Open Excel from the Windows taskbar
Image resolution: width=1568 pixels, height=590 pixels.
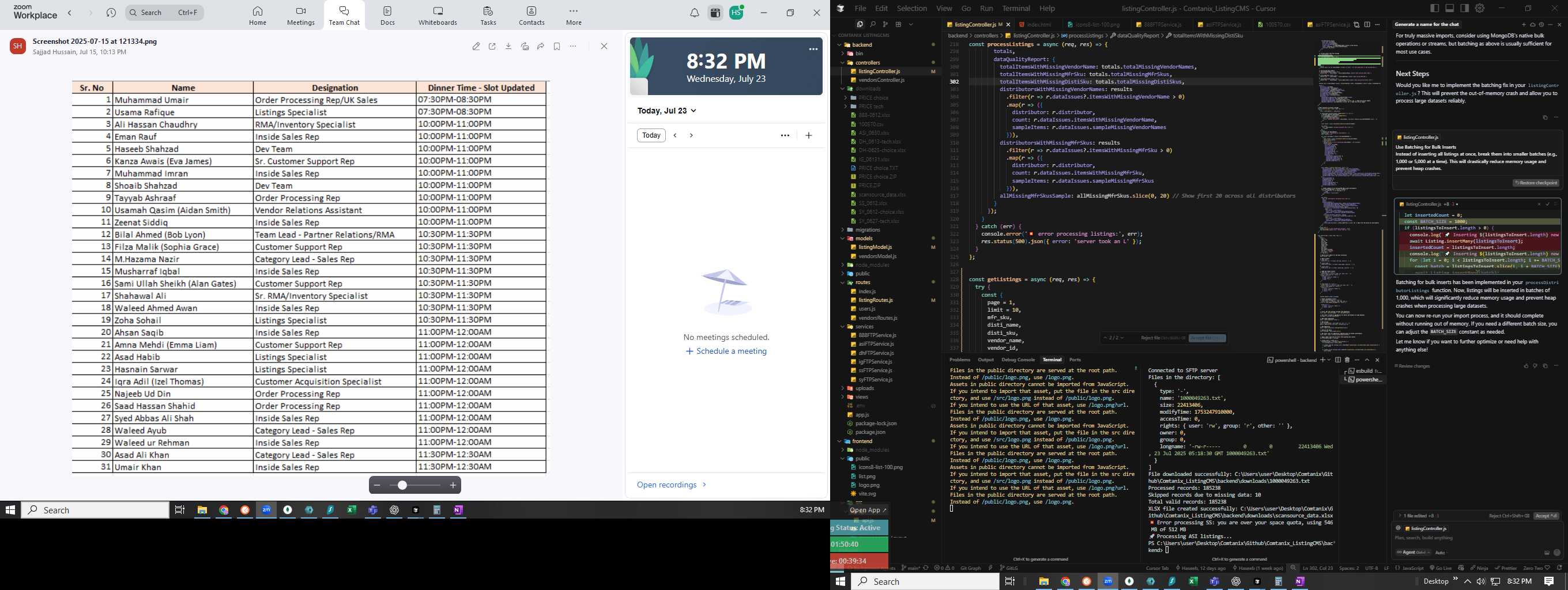pyautogui.click(x=351, y=510)
